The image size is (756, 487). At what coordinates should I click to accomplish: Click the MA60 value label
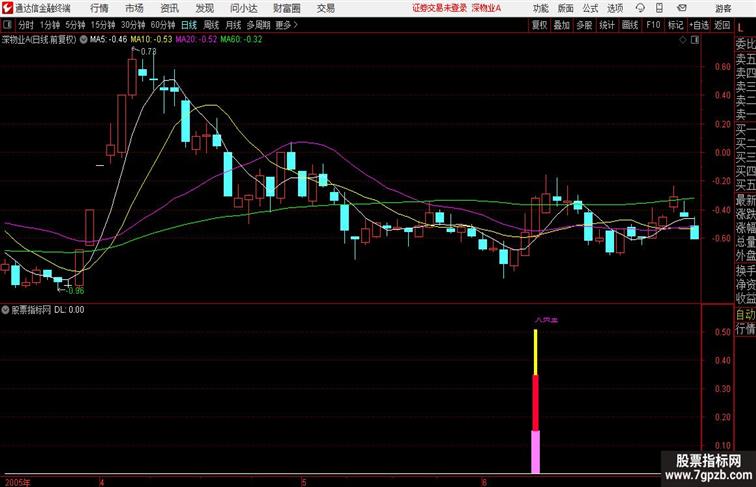click(242, 40)
